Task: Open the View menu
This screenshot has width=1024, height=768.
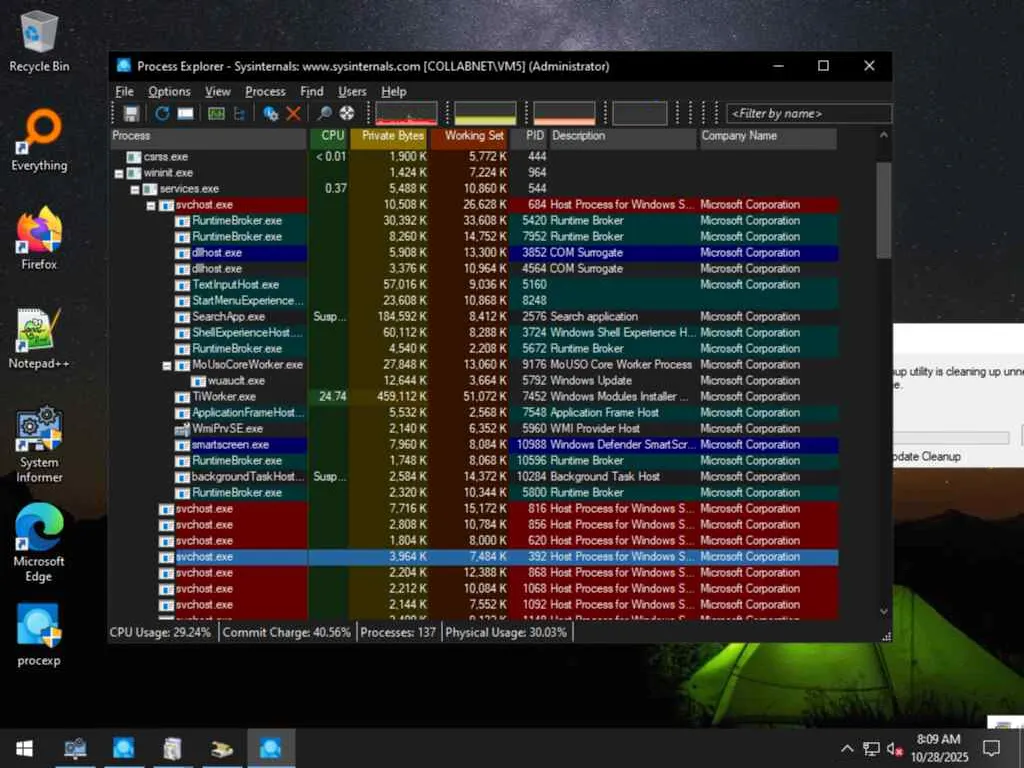Action: 217,91
